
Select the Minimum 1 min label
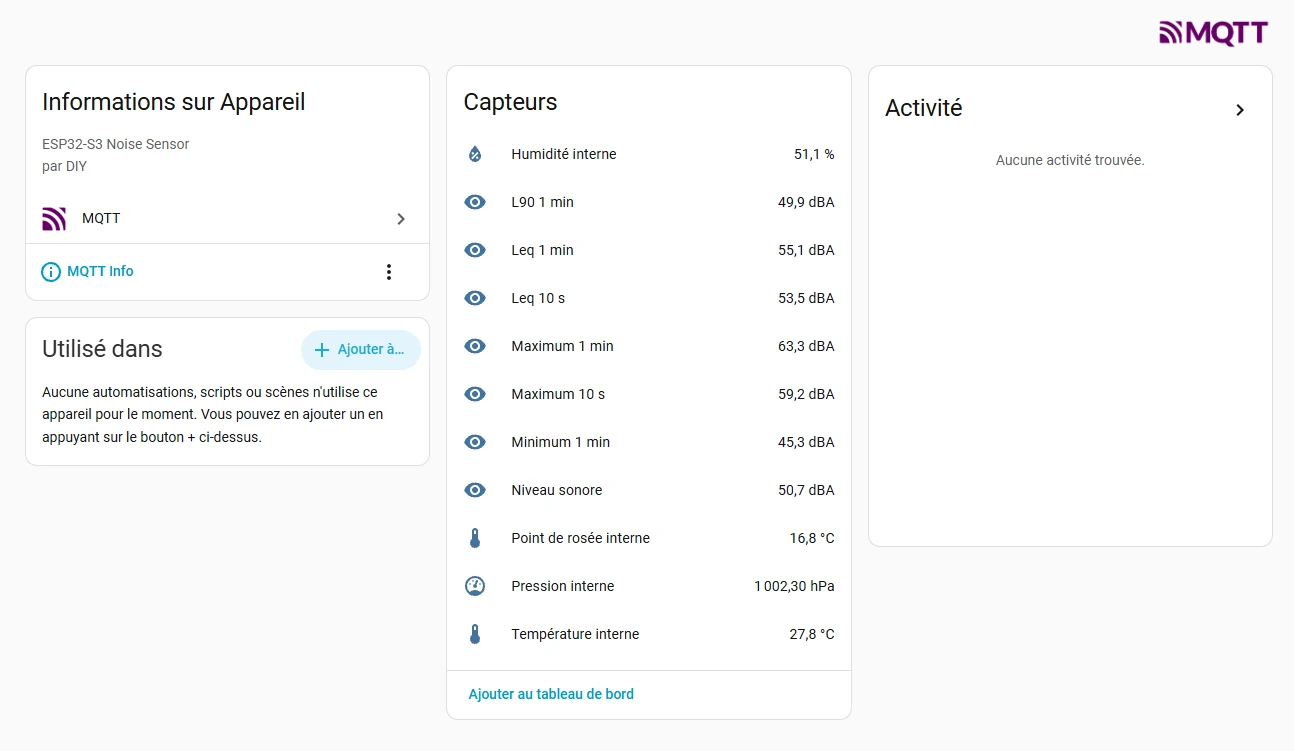[560, 442]
